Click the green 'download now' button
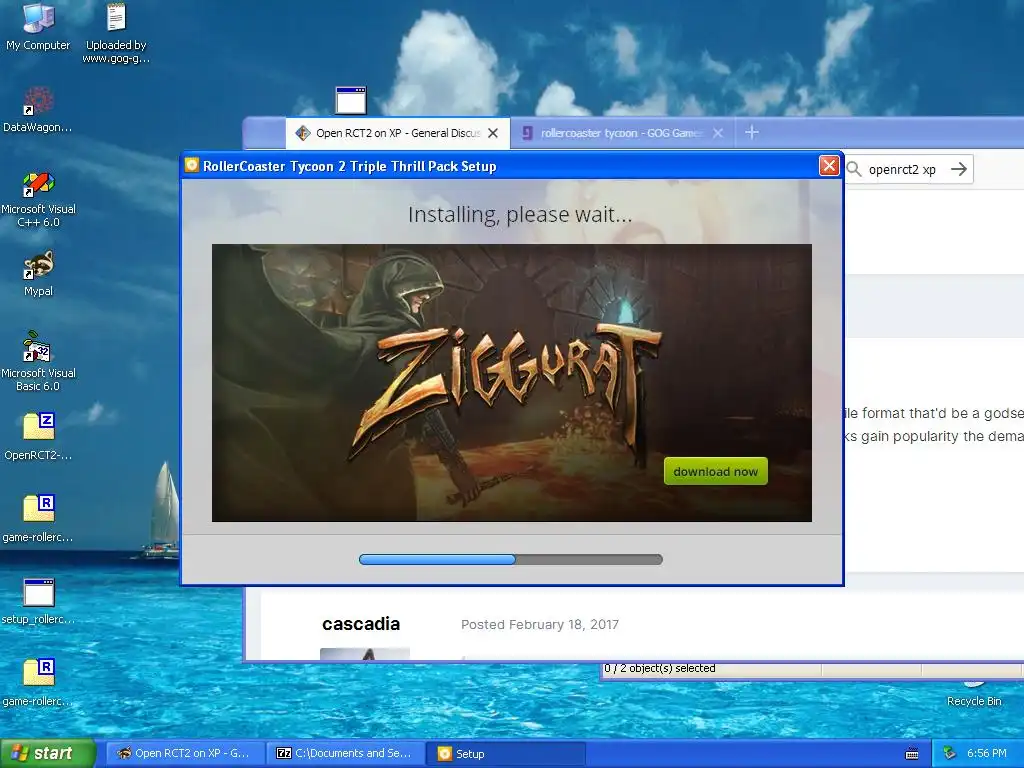Viewport: 1024px width, 768px height. pos(715,472)
